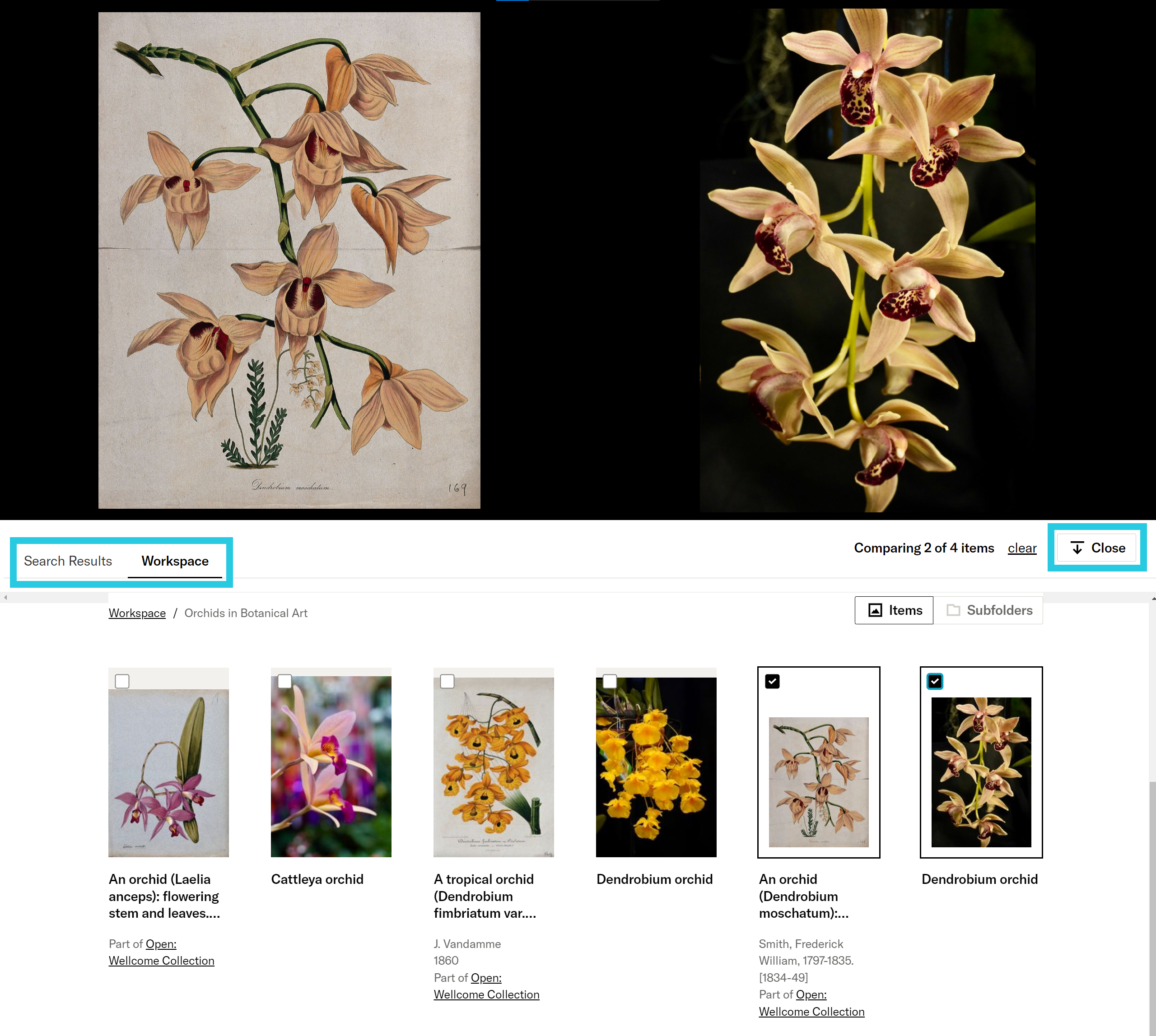Viewport: 1156px width, 1036px height.
Task: Click the download icon on Close button
Action: [x=1076, y=547]
